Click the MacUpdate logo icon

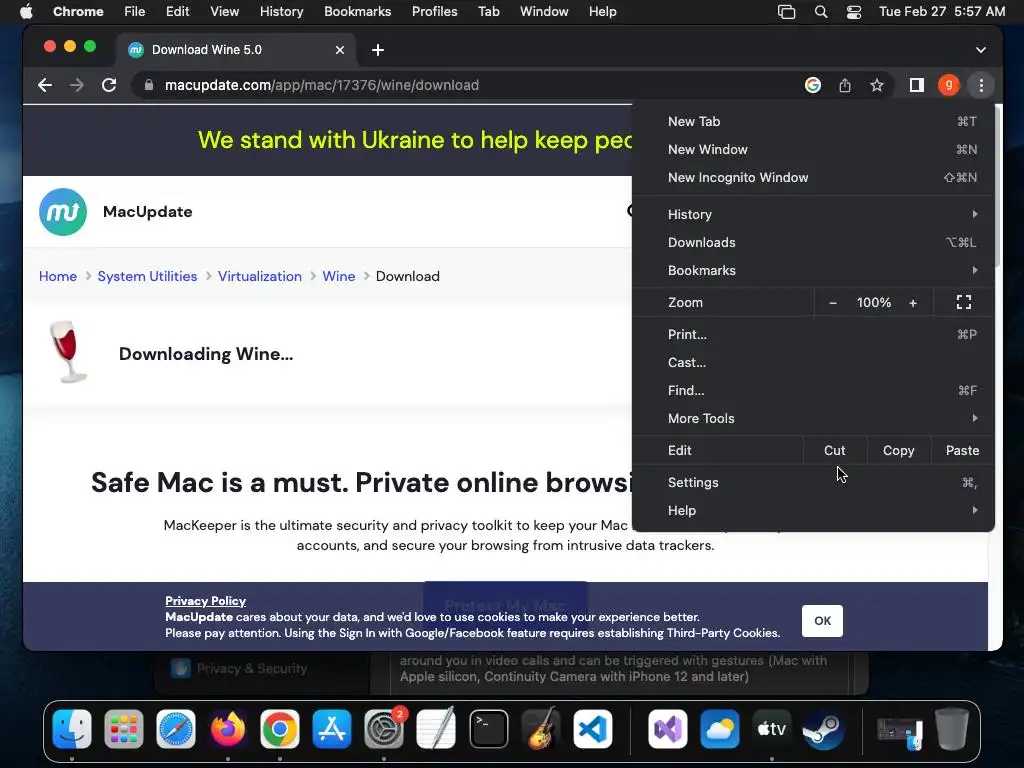click(x=63, y=212)
